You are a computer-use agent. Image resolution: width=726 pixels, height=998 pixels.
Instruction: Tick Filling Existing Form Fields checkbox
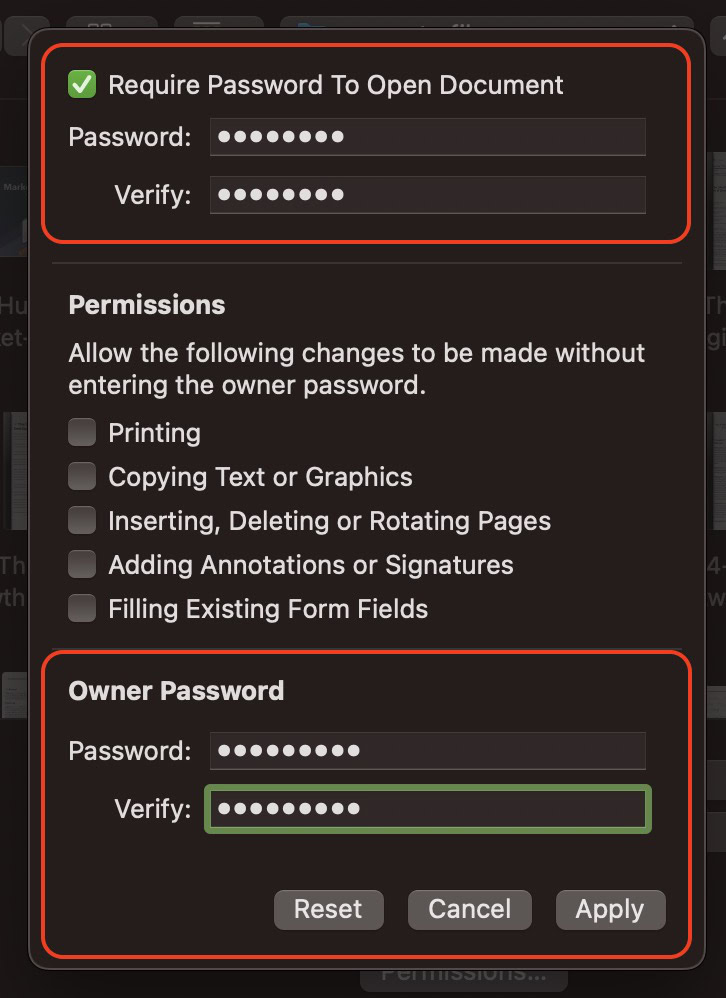click(82, 609)
